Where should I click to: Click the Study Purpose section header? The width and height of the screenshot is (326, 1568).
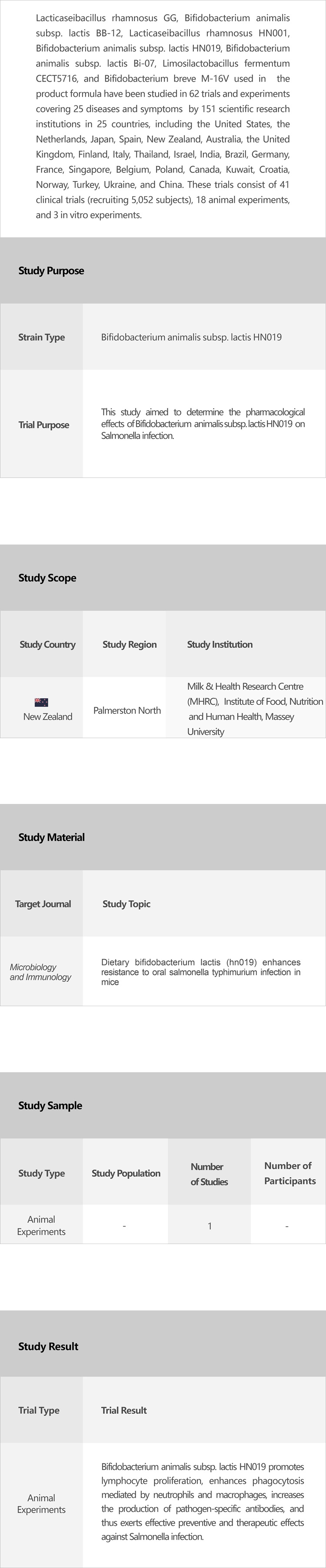point(51,271)
